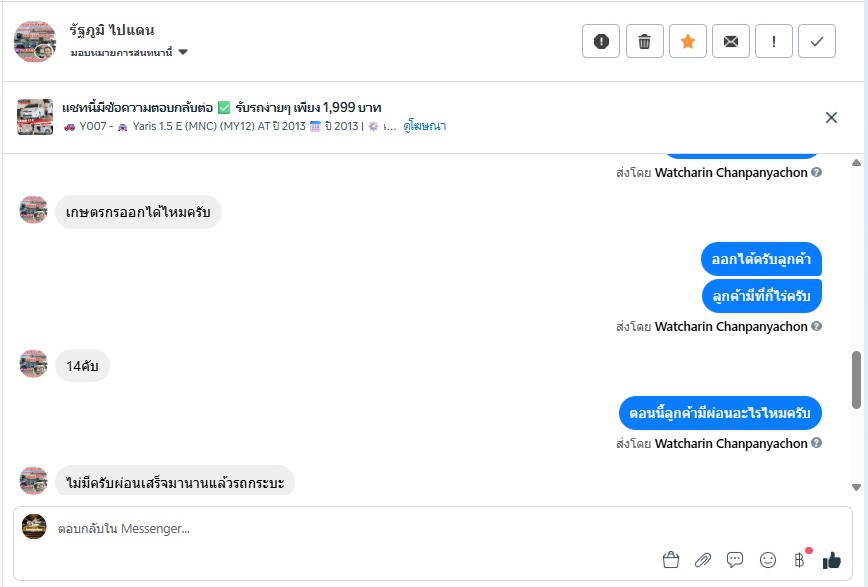868x587 pixels.
Task: Attach a file with paperclip icon
Action: coord(703,560)
